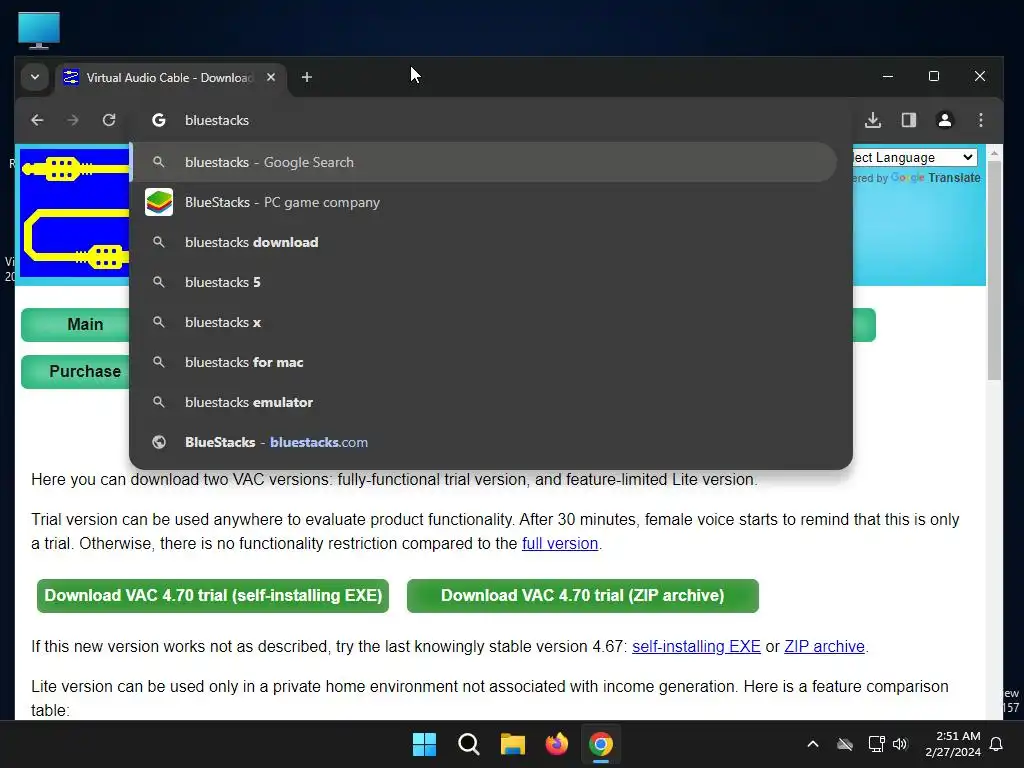Open the tab search chevron button
1024x768 pixels.
pos(35,77)
